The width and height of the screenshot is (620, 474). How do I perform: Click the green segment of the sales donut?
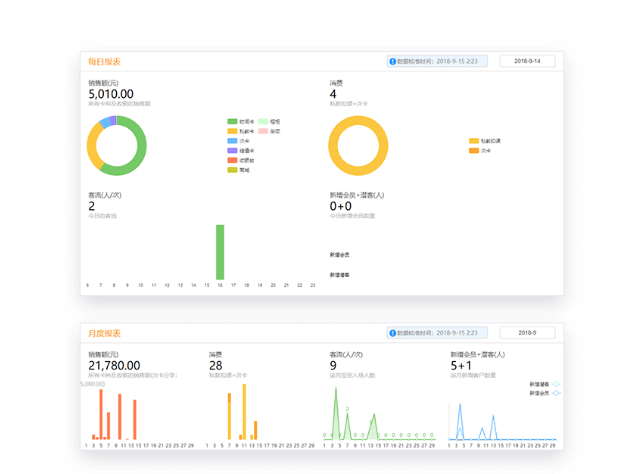pos(141,152)
